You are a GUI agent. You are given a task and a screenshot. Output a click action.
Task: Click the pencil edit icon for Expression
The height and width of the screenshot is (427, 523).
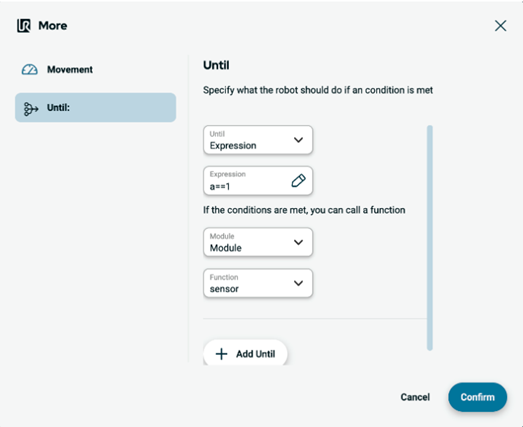click(x=298, y=180)
